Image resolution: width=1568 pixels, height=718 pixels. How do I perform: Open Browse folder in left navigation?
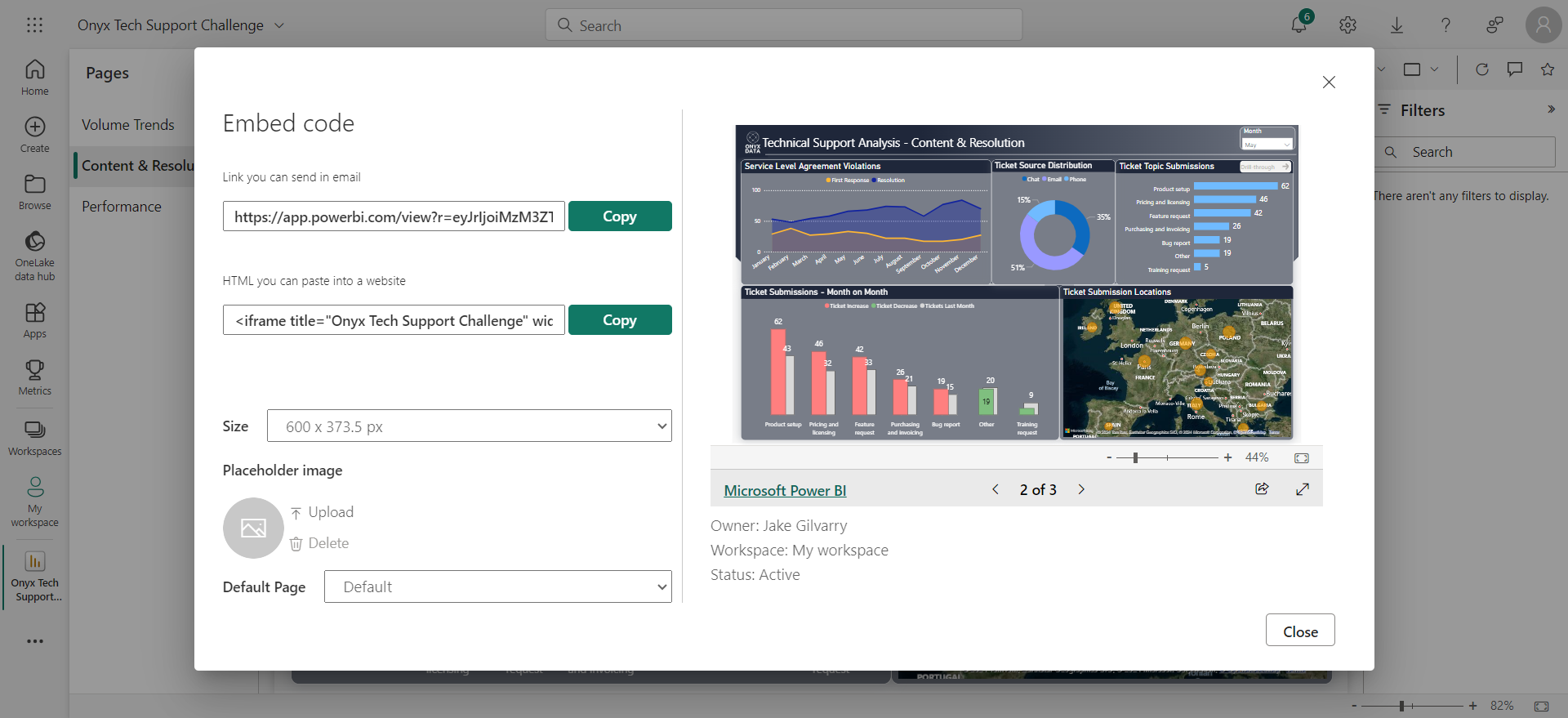point(34,192)
